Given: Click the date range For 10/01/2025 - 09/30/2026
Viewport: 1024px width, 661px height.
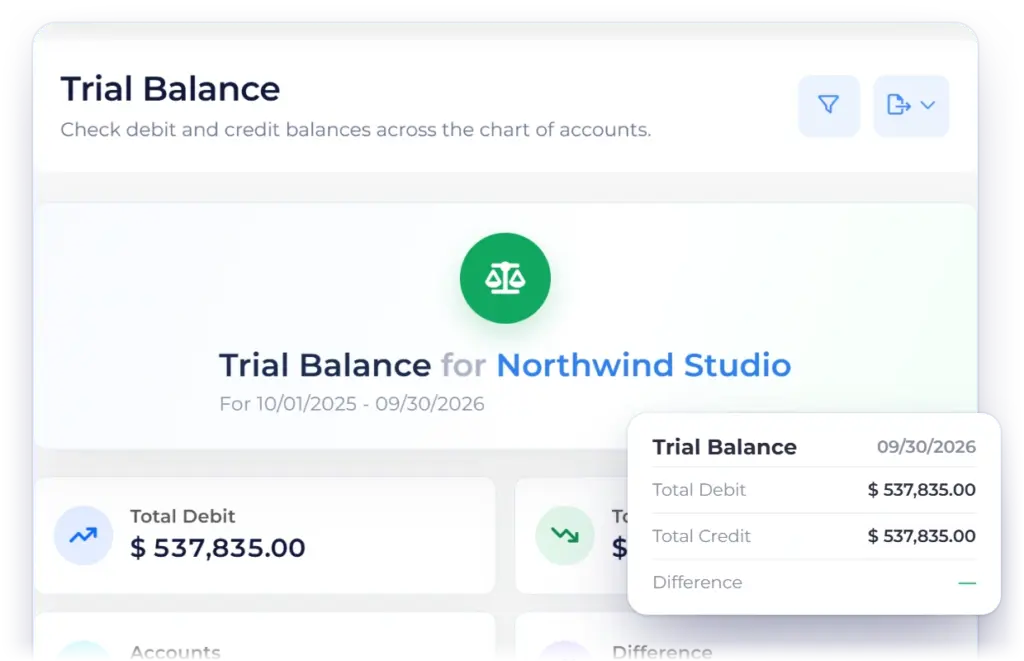Looking at the screenshot, I should point(352,404).
